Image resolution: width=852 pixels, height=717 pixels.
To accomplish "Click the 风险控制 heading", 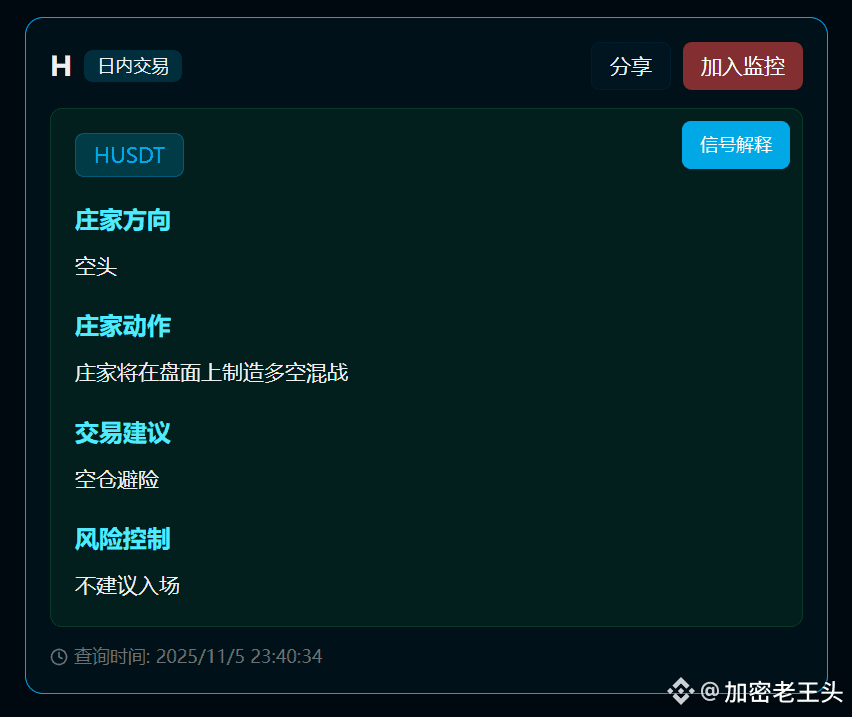I will (123, 539).
